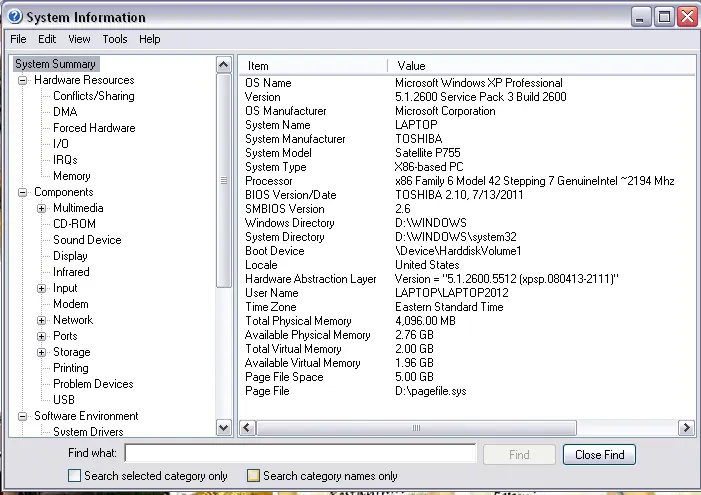Toggle Search selected category only checkbox
Screen dimensions: 701x495
click(x=74, y=475)
